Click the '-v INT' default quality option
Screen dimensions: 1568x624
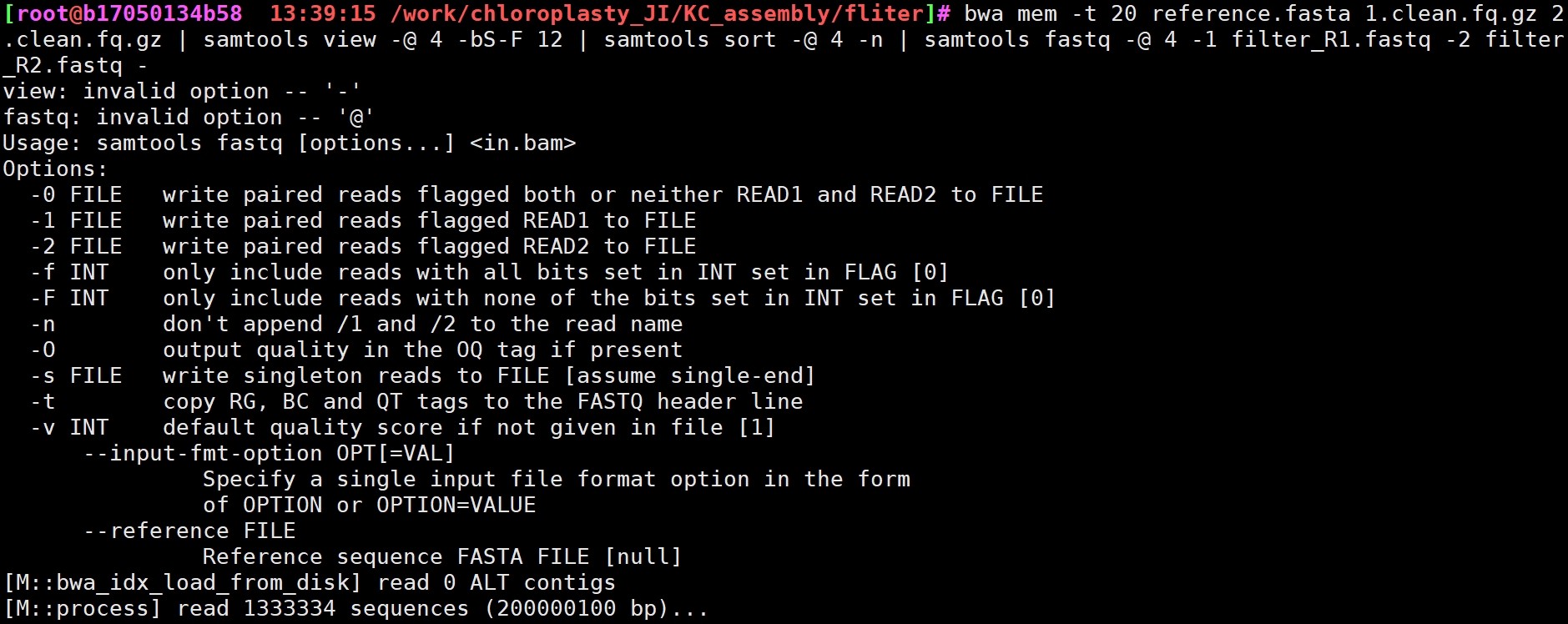pyautogui.click(x=70, y=427)
